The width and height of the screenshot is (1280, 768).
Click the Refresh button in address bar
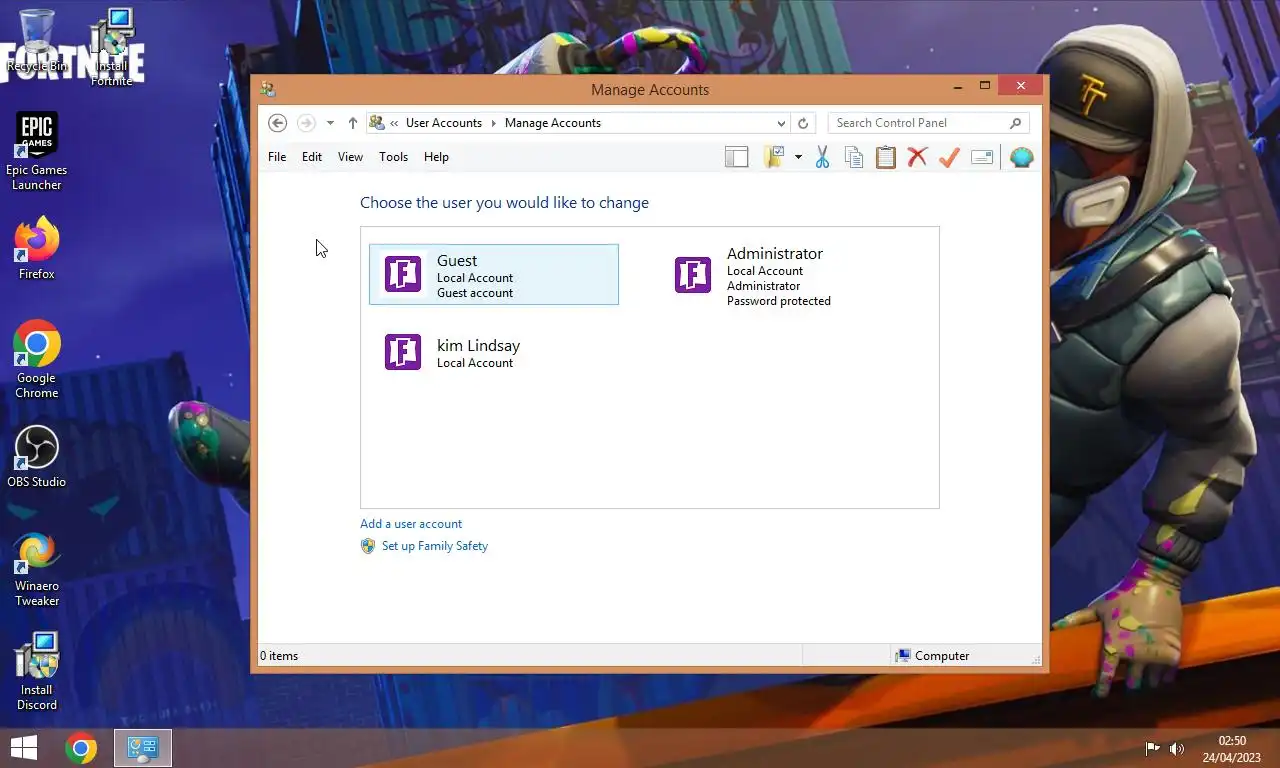[803, 123]
